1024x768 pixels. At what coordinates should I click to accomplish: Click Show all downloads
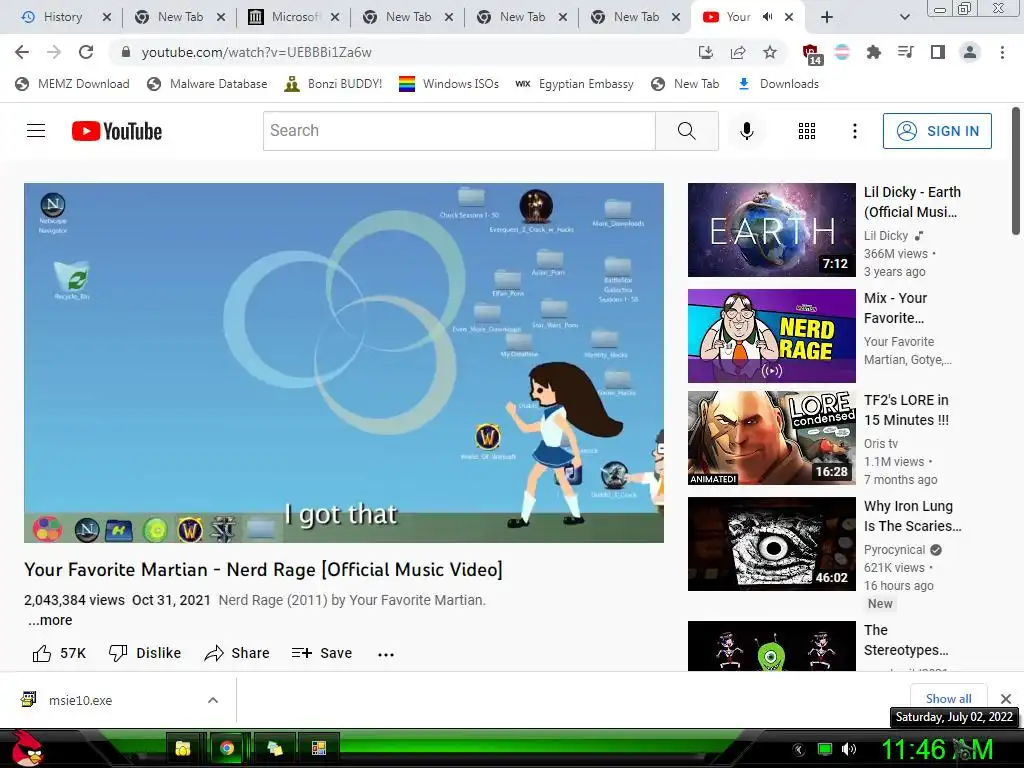[948, 698]
